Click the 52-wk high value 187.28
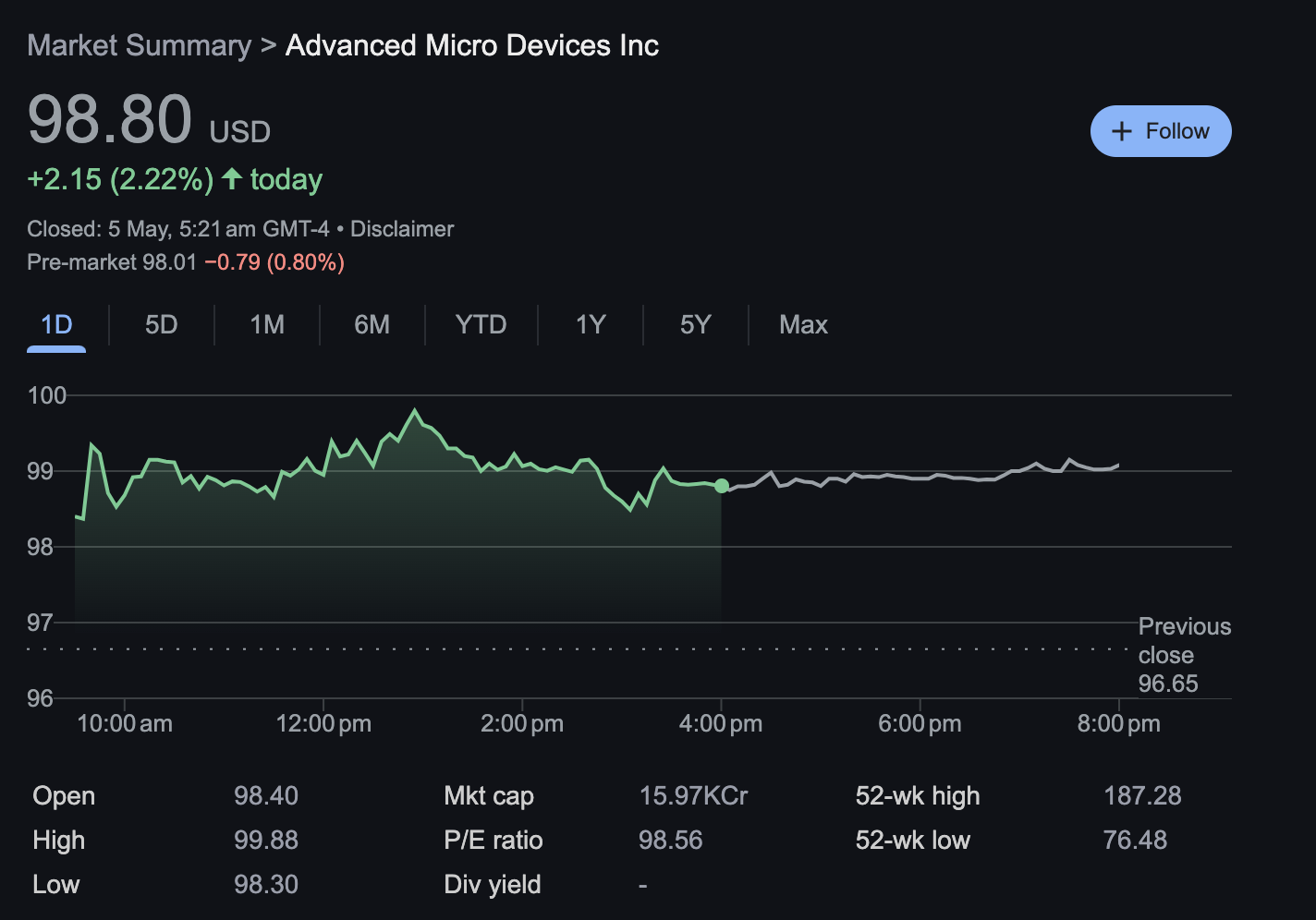 pos(1142,796)
